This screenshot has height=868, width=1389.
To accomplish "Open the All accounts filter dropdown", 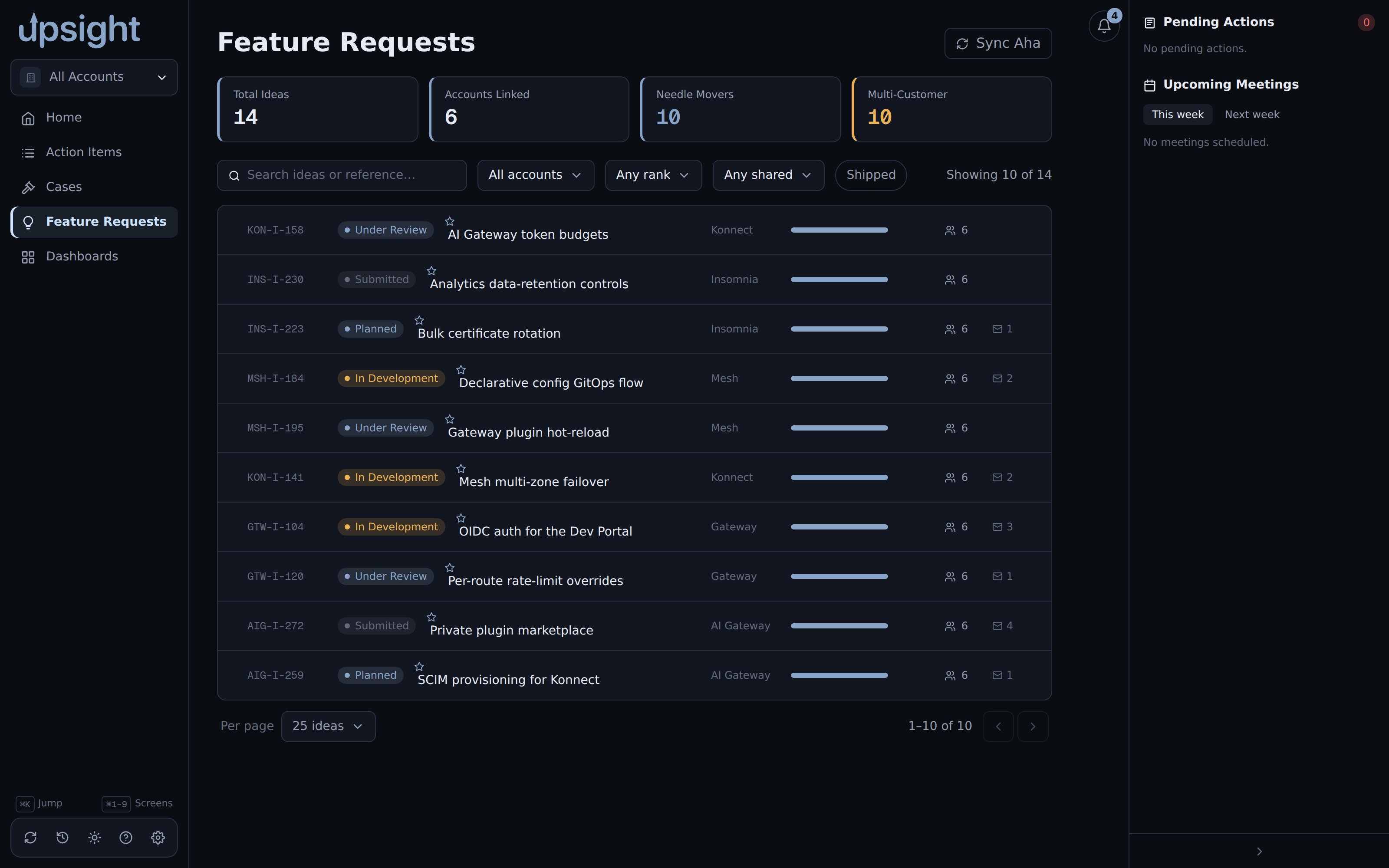I will (536, 175).
